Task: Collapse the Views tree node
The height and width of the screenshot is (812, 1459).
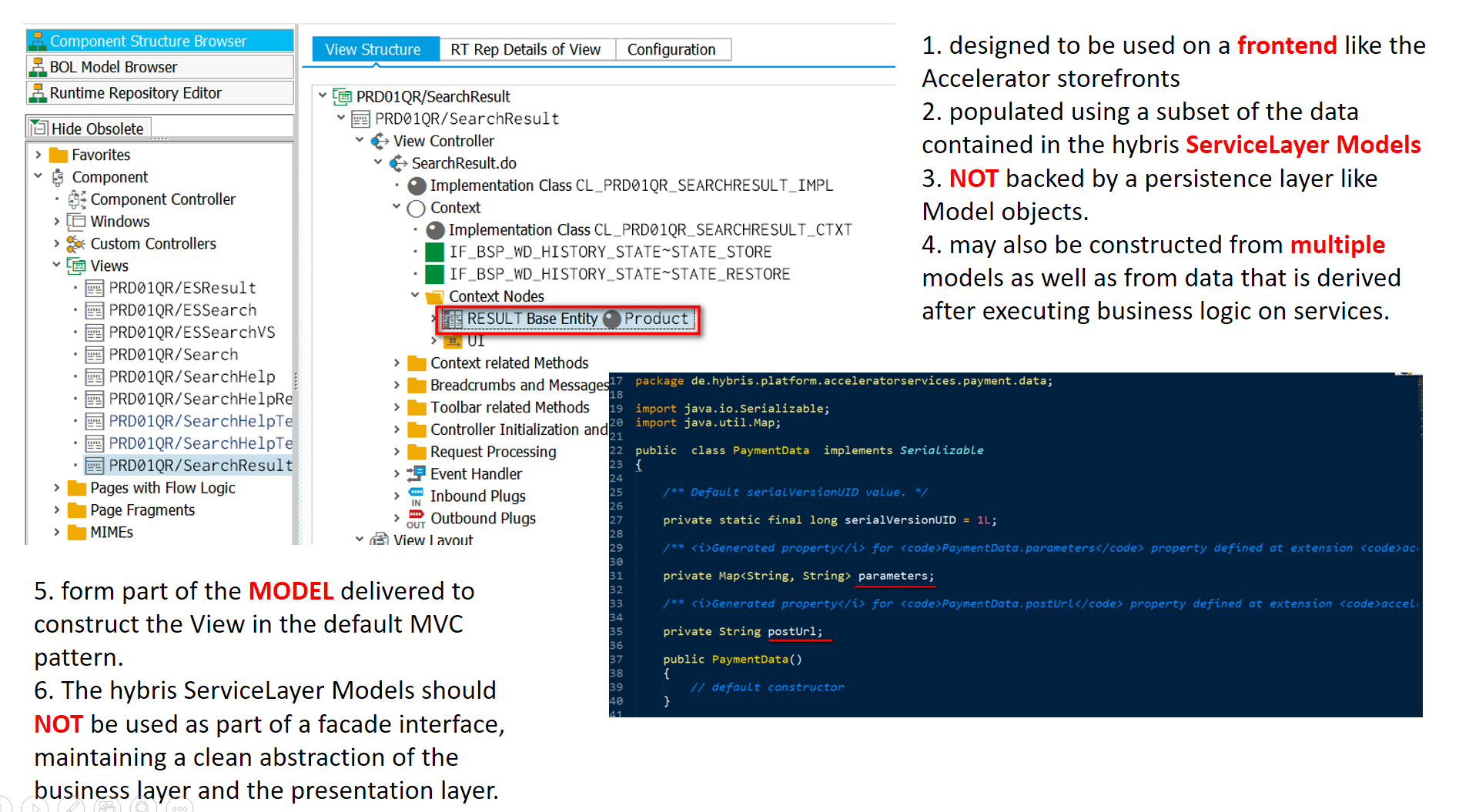Action: [57, 266]
